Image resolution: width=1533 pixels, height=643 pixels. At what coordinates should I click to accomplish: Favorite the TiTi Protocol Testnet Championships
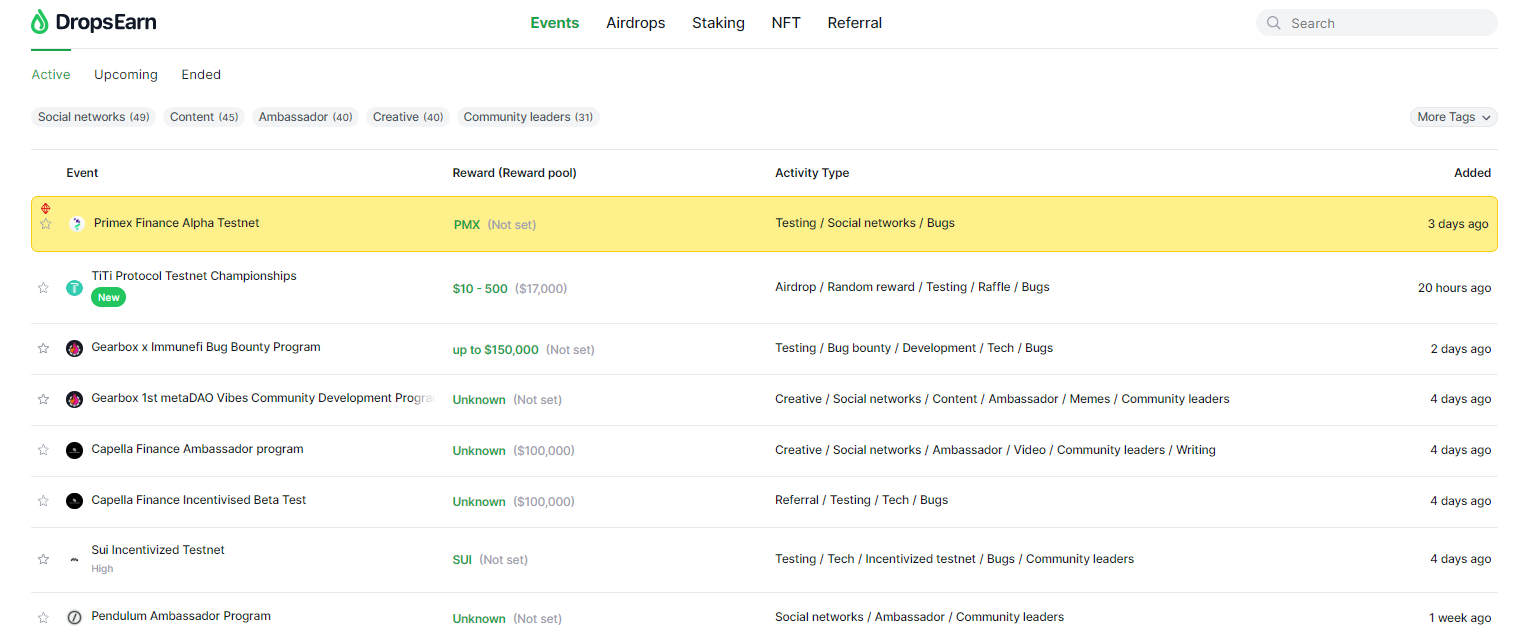pyautogui.click(x=43, y=288)
